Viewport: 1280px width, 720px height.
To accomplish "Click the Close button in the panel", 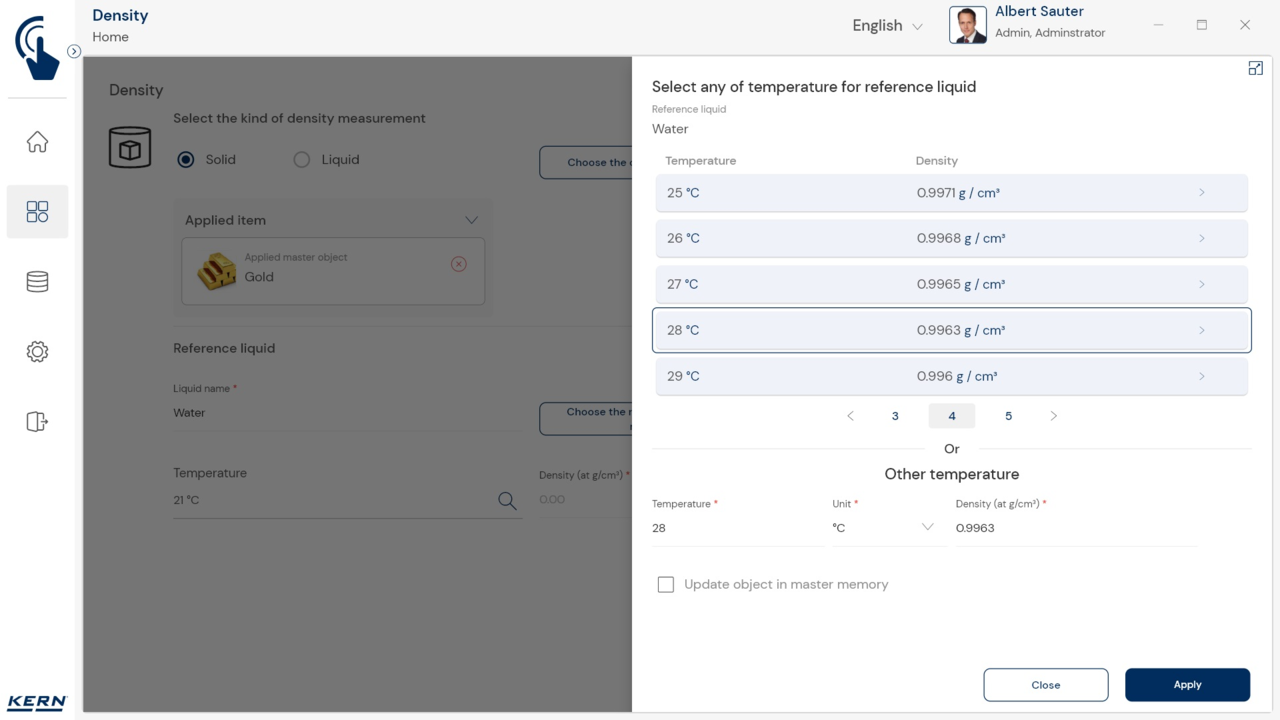I will (1045, 685).
